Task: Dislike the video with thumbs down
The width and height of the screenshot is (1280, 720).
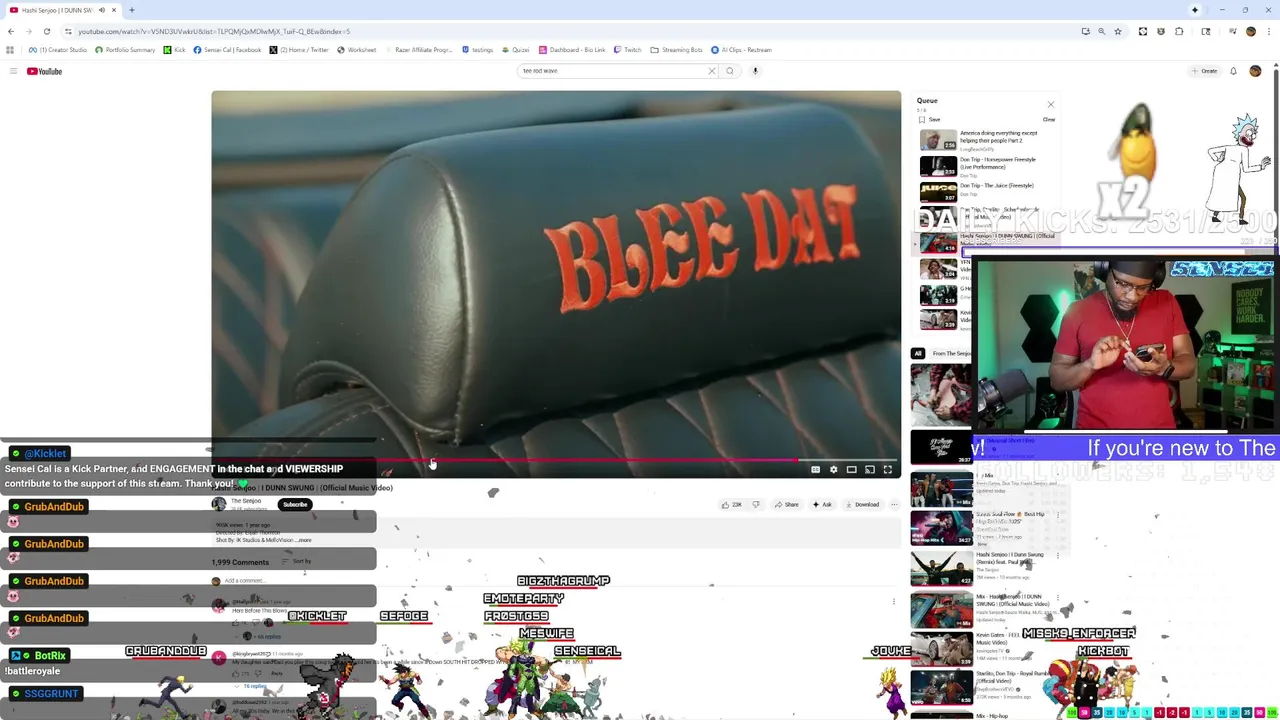Action: tap(756, 504)
